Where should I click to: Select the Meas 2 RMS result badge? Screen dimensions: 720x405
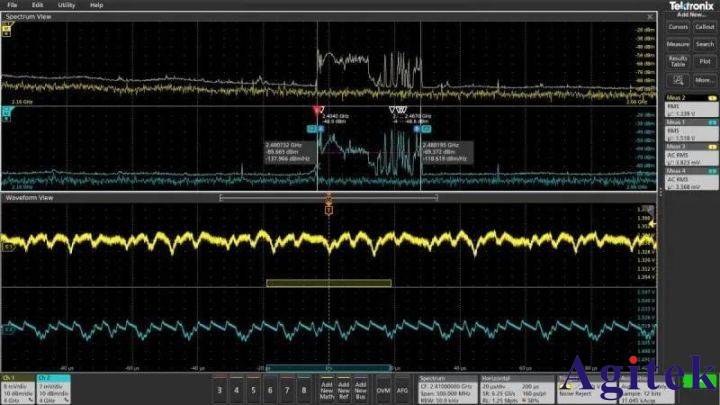[x=691, y=107]
